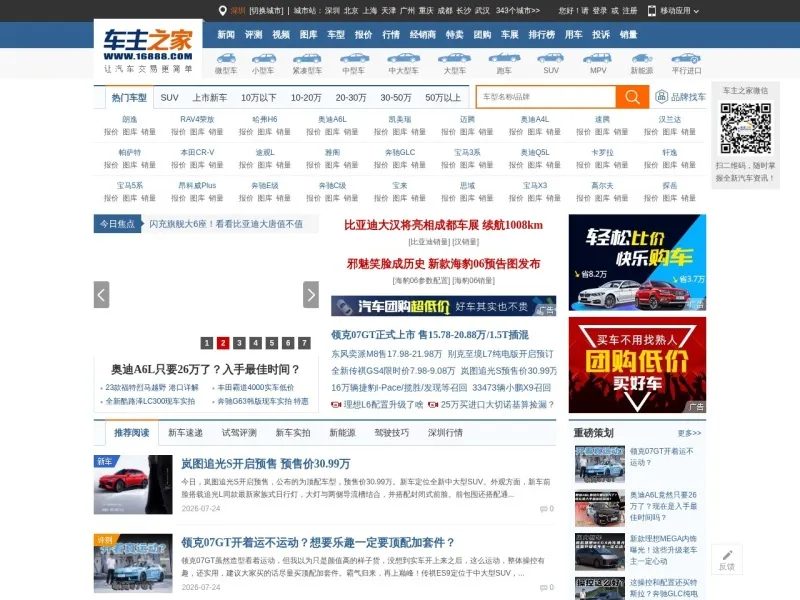Click the next slide arrow
This screenshot has height=600, width=800.
pos(311,294)
